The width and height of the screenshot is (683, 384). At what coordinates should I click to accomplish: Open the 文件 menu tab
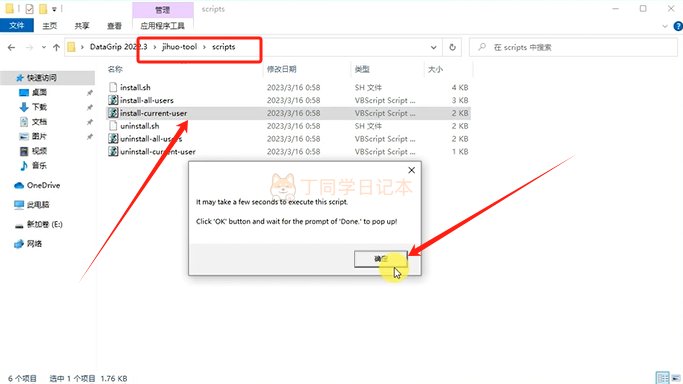click(17, 26)
